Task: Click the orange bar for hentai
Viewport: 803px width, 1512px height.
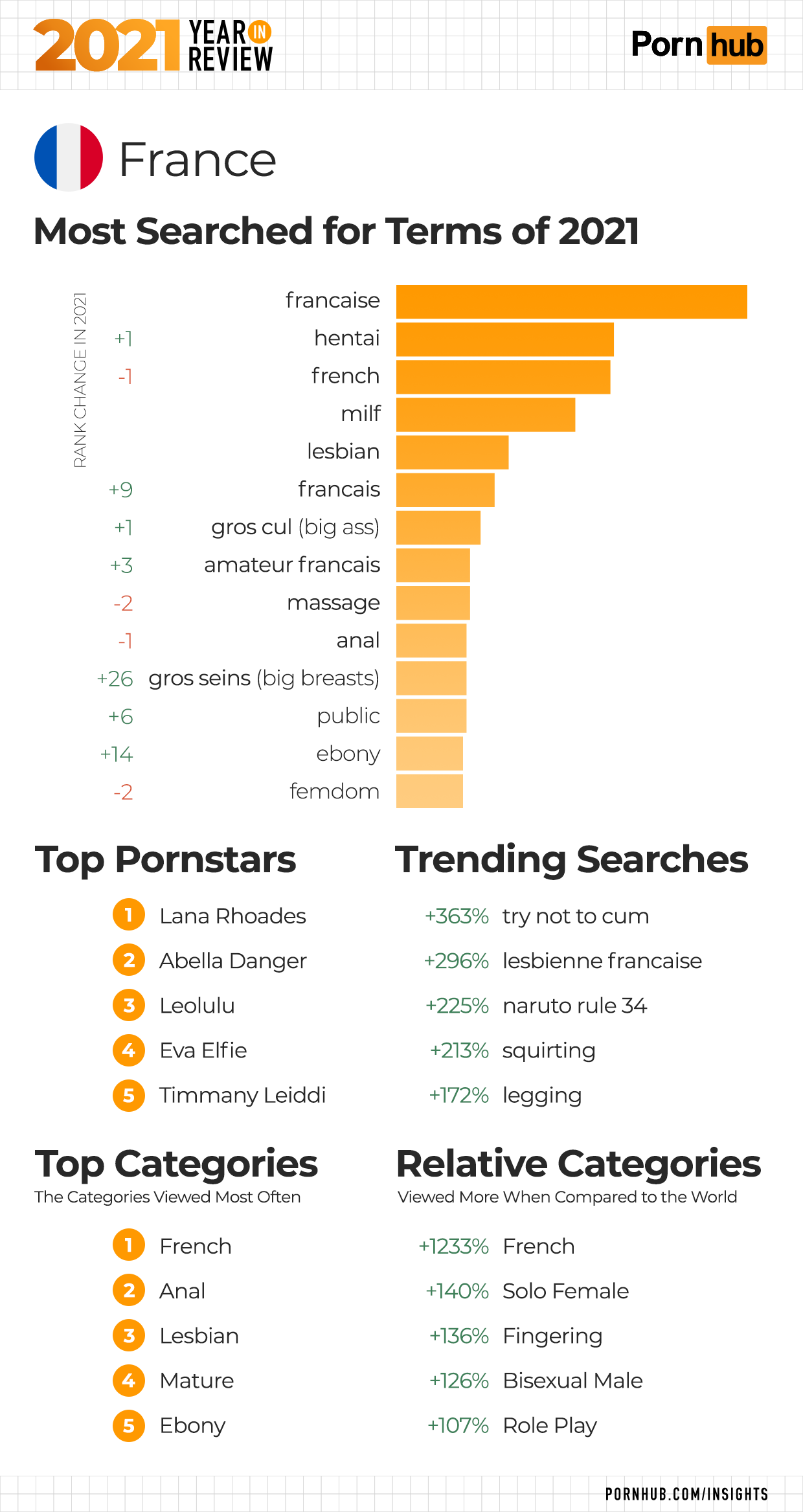Action: point(504,339)
